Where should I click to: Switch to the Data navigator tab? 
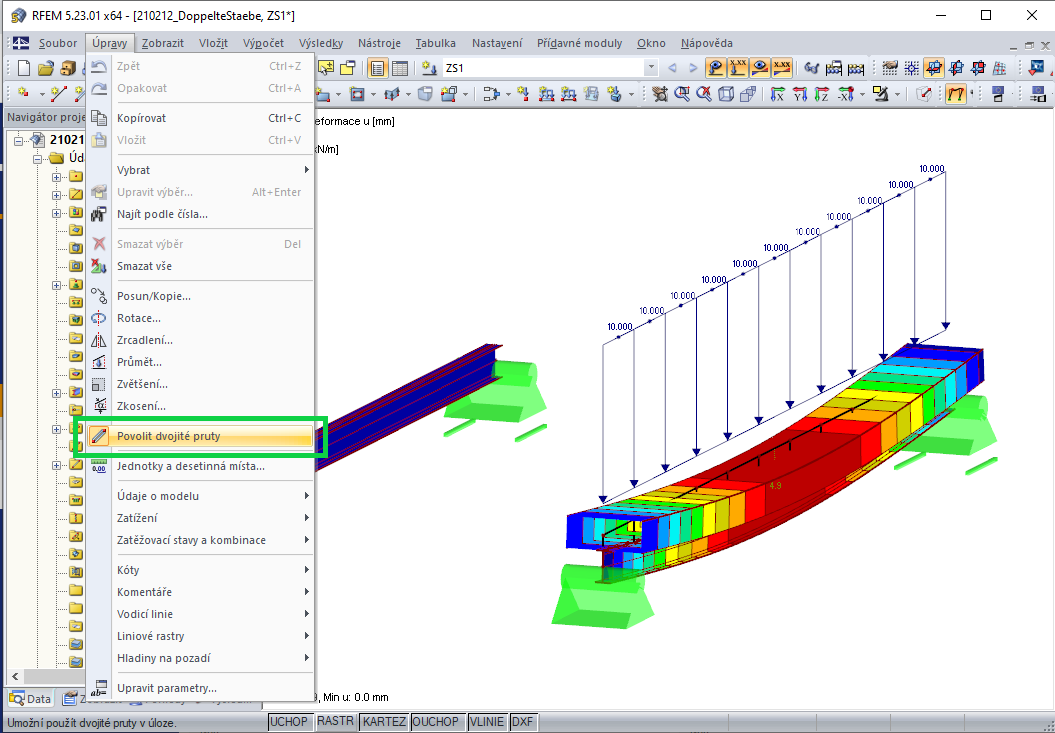[x=30, y=699]
